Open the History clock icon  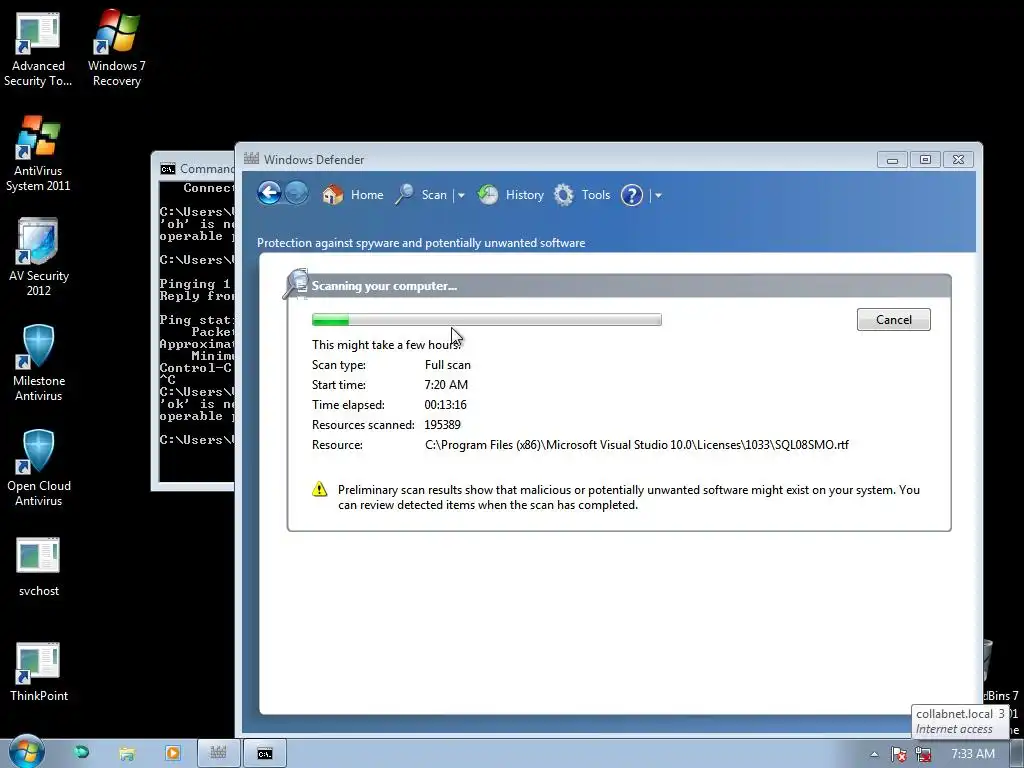coord(488,195)
